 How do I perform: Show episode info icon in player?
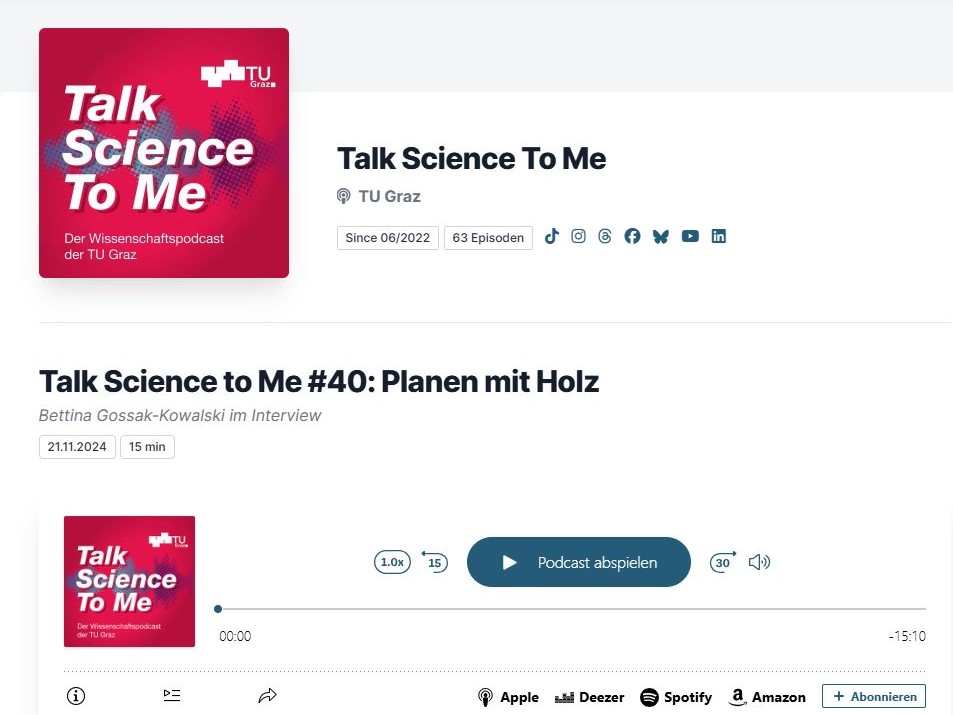tap(75, 696)
